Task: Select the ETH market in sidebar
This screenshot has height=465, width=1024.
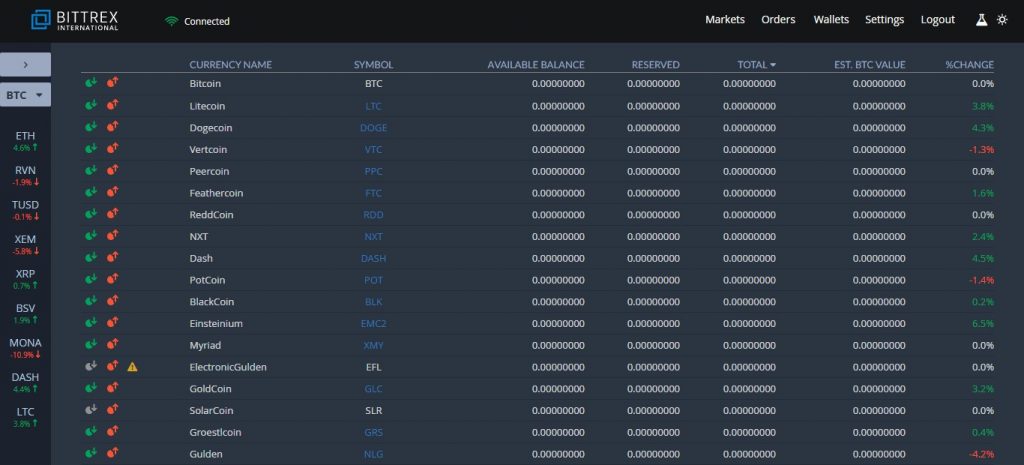Action: click(25, 141)
